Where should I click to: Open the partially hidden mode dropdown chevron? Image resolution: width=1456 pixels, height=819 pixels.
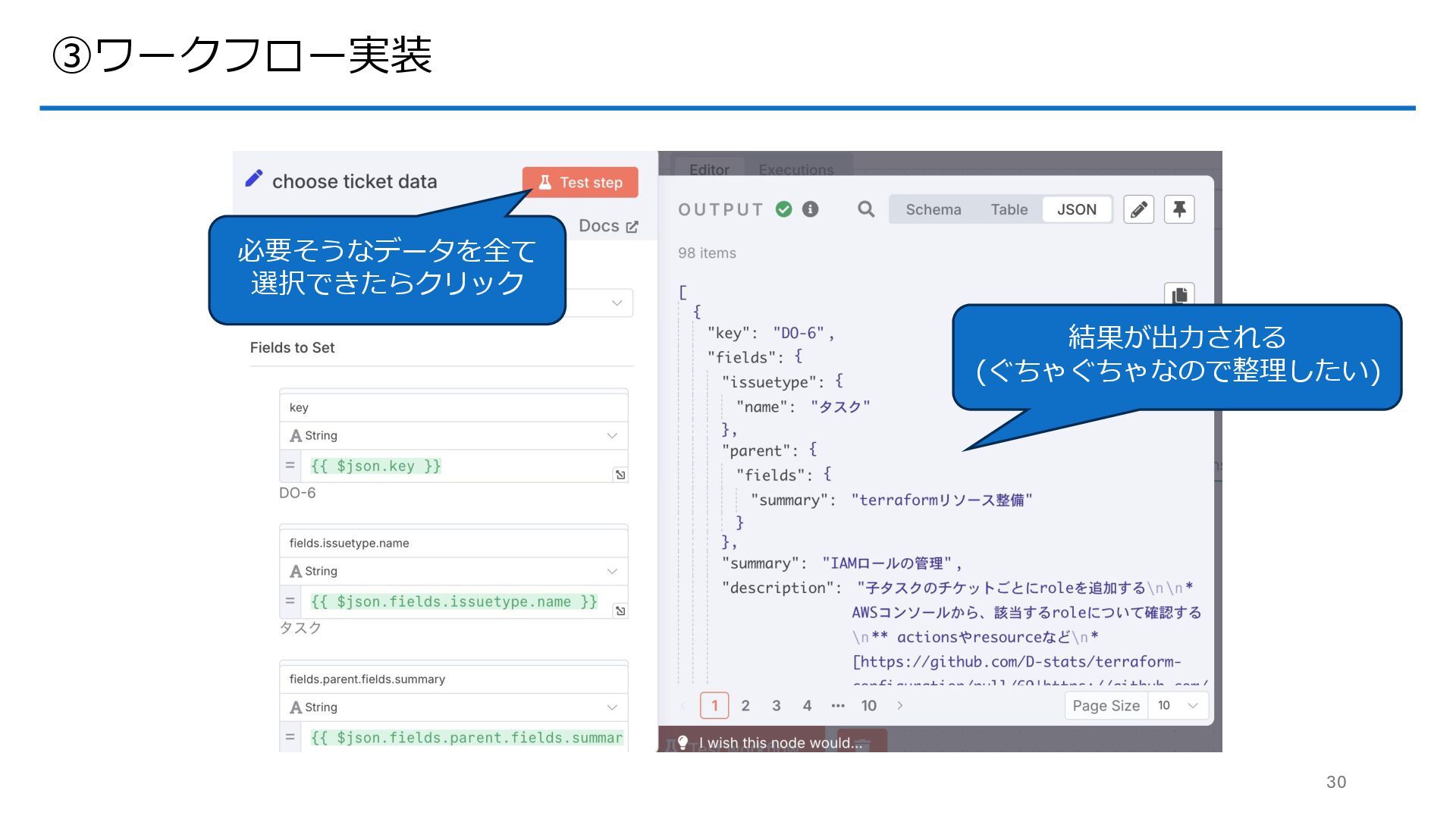pos(617,303)
